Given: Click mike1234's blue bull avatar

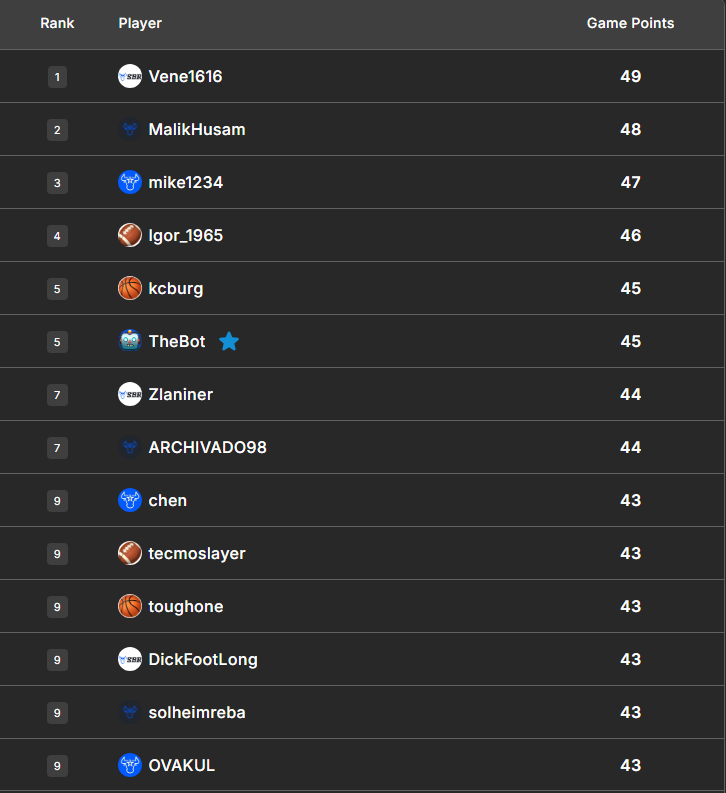Looking at the screenshot, I should click(x=130, y=182).
